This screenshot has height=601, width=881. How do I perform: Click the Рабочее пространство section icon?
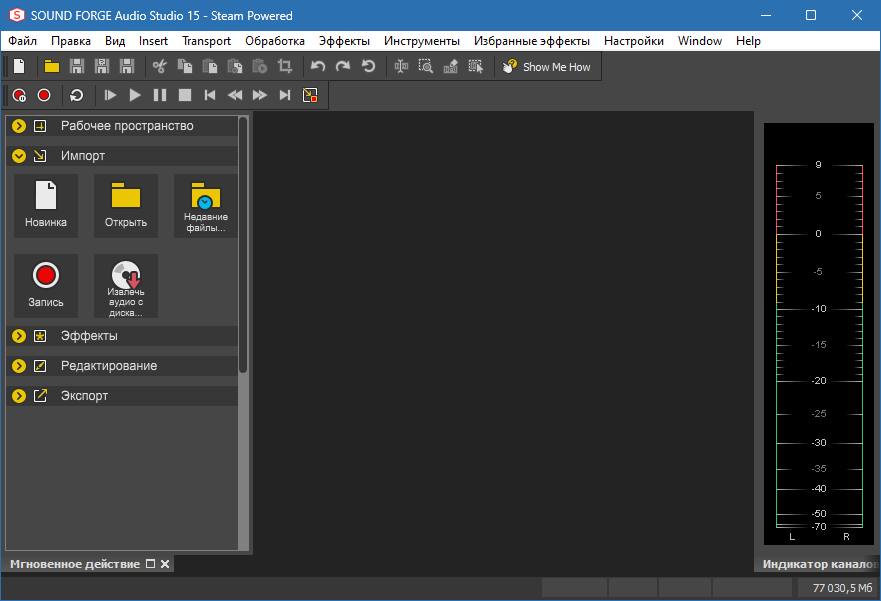[40, 126]
